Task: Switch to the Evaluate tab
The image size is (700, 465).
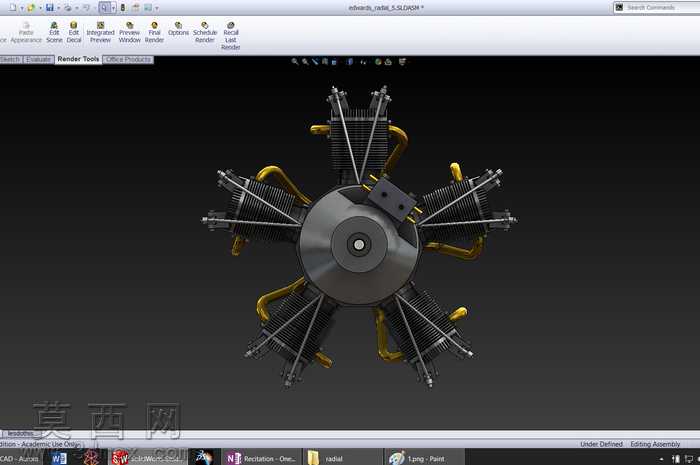Action: pos(38,59)
